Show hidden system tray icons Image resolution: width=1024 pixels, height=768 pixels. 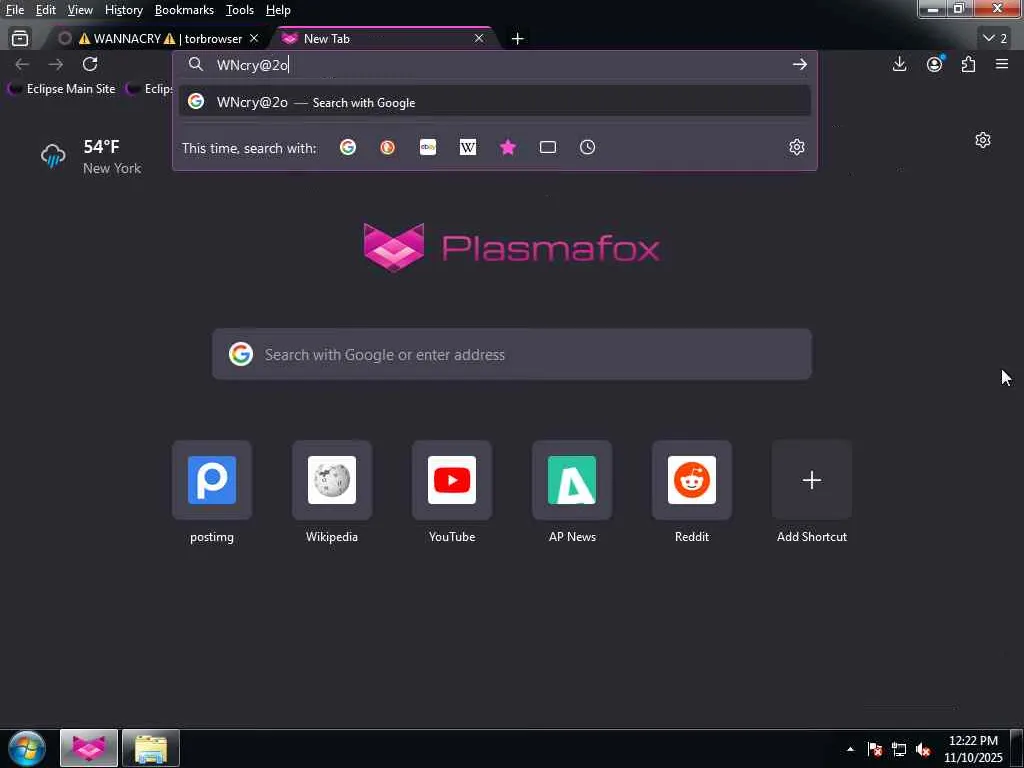click(x=850, y=749)
